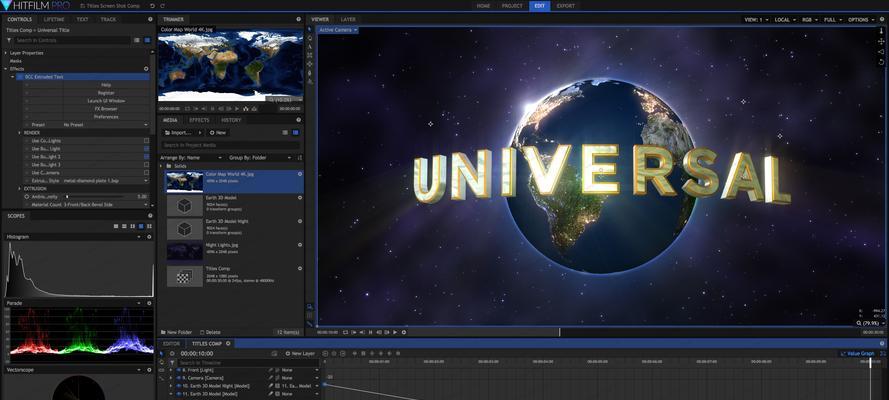Viewport: 889px width, 400px height.
Task: Open the Vectorscope settings gear
Action: pos(149,369)
